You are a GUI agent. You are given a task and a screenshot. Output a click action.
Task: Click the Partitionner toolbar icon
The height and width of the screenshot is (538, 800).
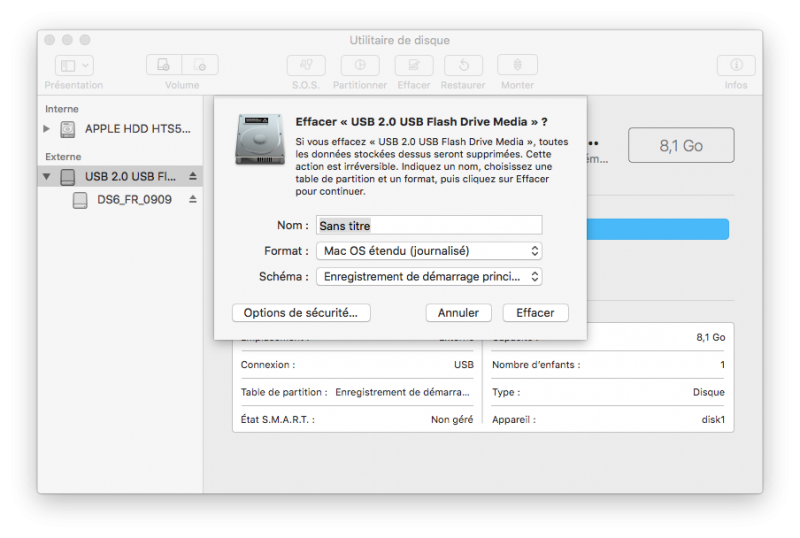(360, 65)
